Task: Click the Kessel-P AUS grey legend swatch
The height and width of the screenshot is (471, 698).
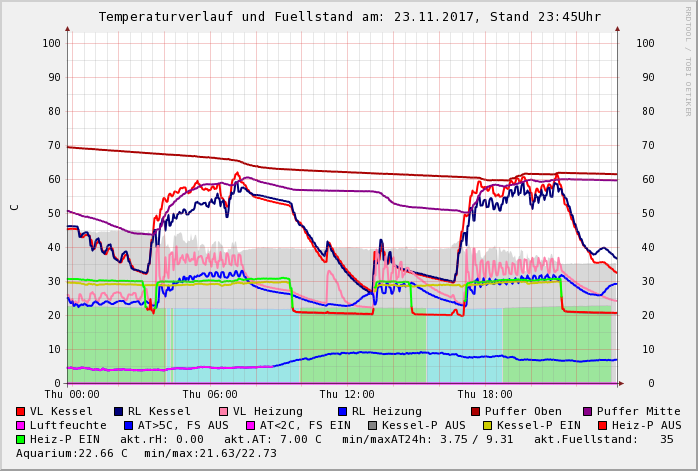Action: (x=373, y=425)
